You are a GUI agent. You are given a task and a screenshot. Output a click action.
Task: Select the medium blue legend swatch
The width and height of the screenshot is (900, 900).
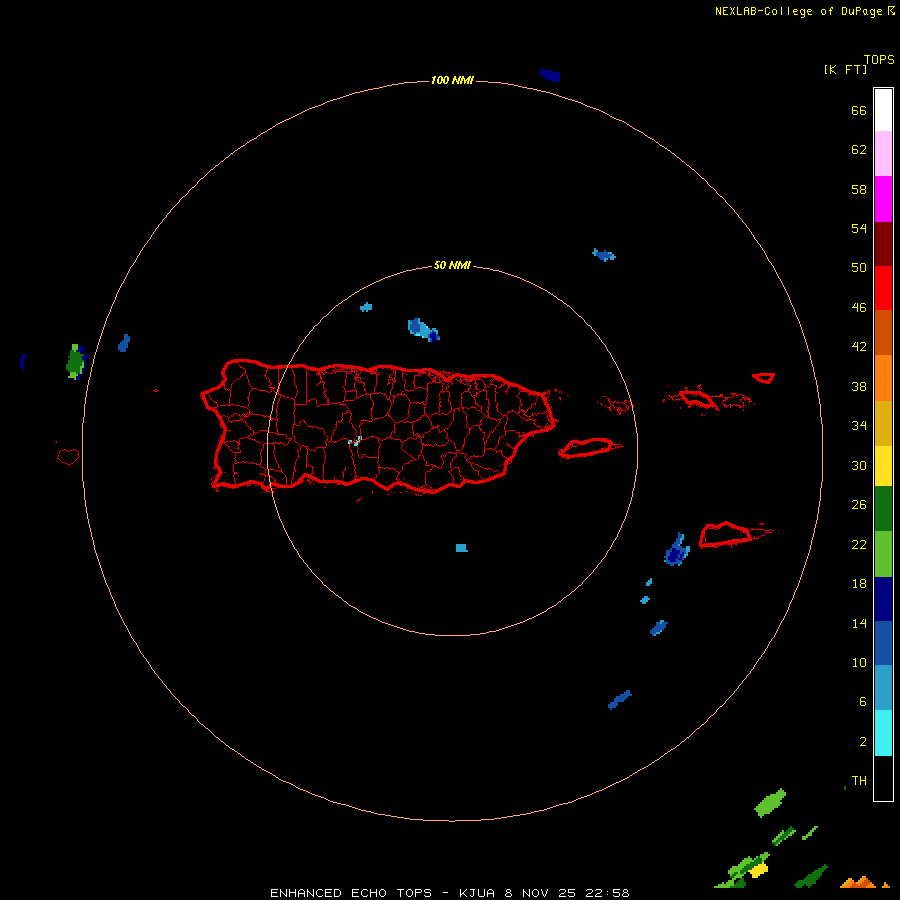(883, 643)
